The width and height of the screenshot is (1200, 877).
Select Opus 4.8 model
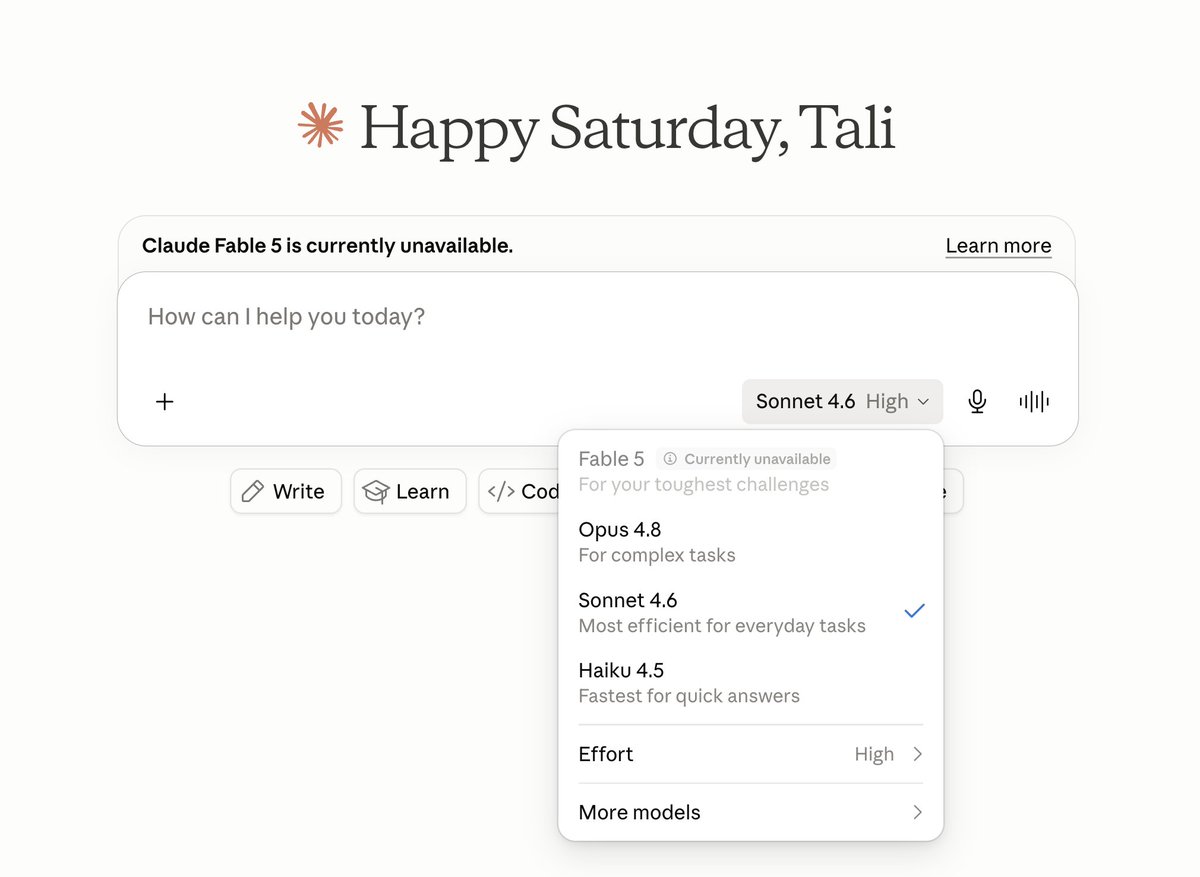[x=751, y=541]
